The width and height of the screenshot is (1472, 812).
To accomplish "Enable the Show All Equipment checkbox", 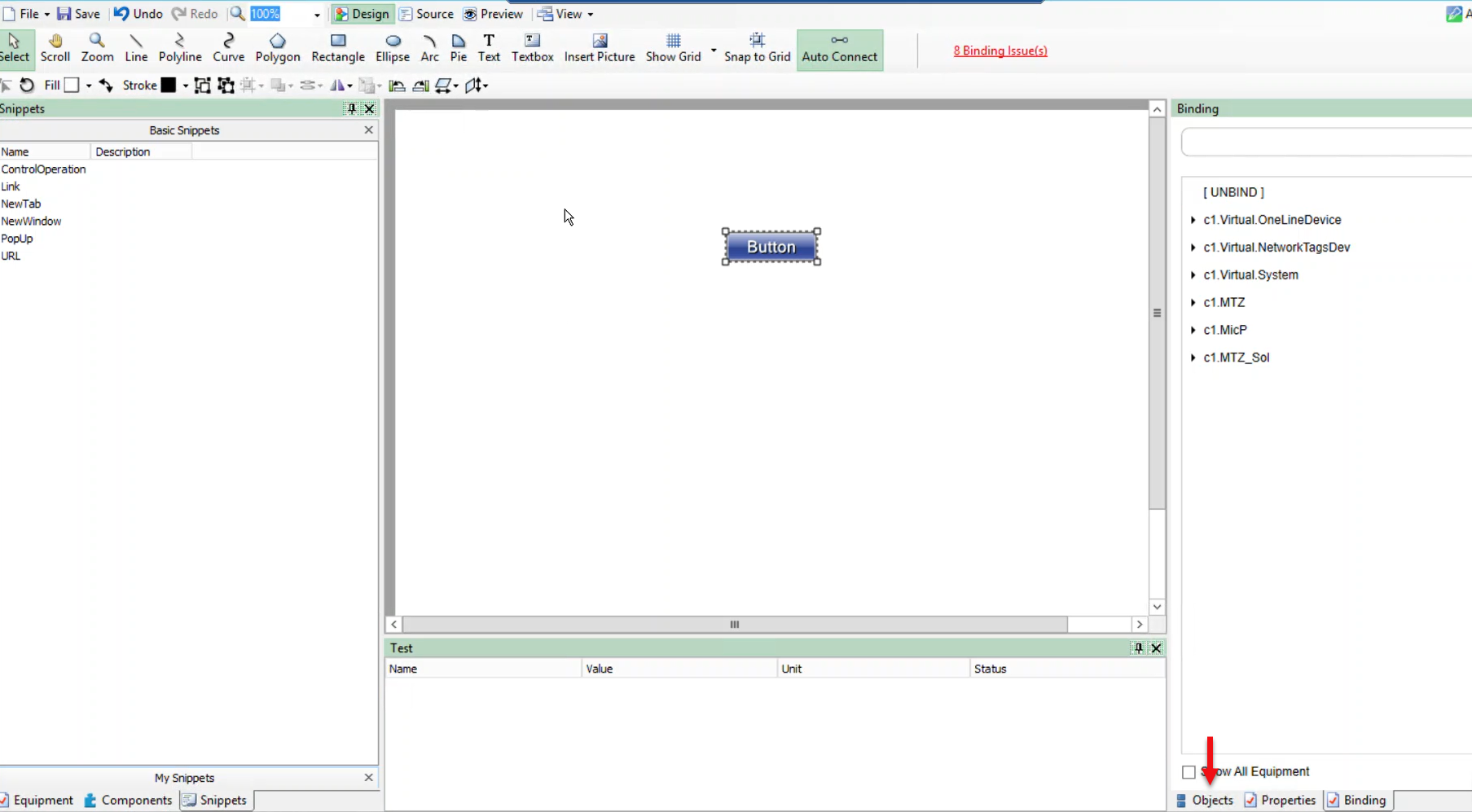I will [1189, 772].
